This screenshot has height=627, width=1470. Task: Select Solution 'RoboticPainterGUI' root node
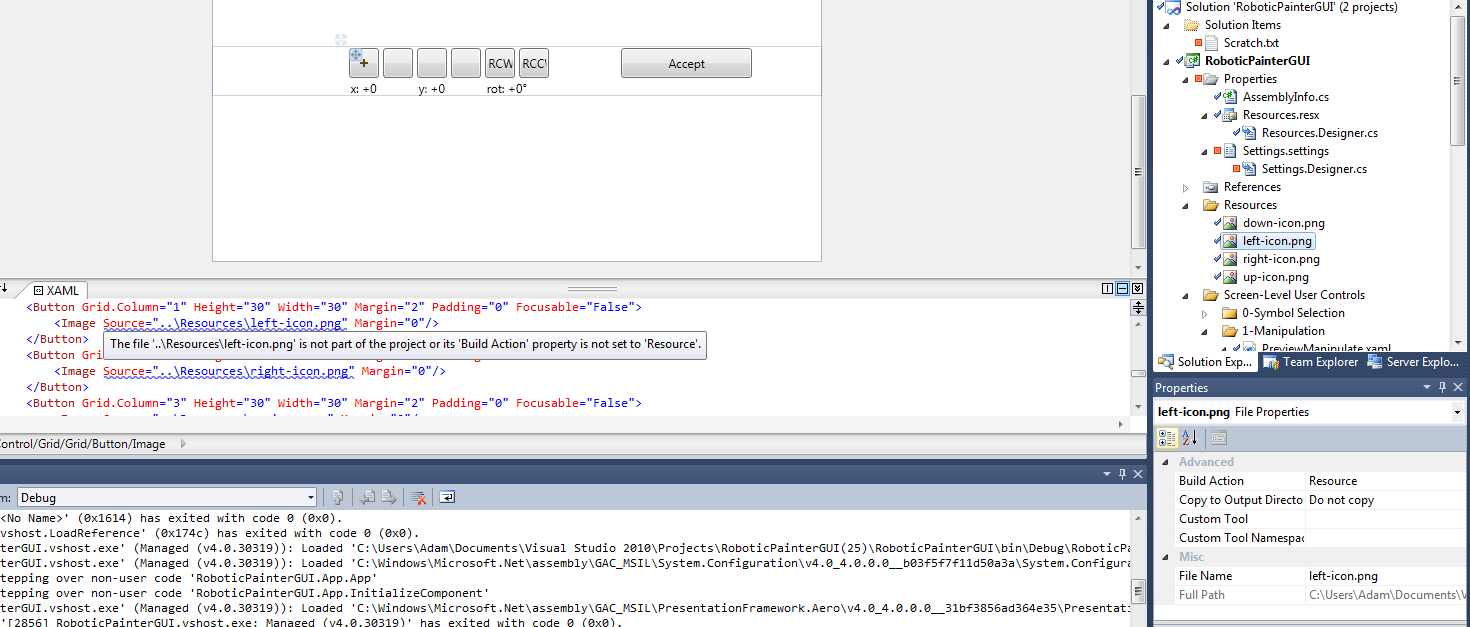pyautogui.click(x=1291, y=7)
